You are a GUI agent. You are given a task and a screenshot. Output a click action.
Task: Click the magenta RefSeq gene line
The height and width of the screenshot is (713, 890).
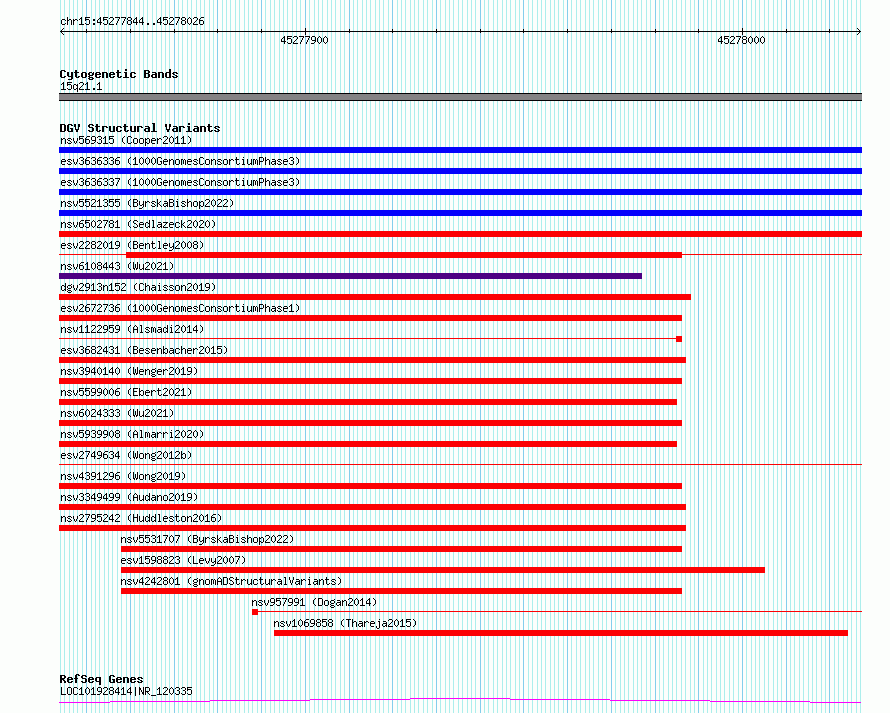coord(460,700)
